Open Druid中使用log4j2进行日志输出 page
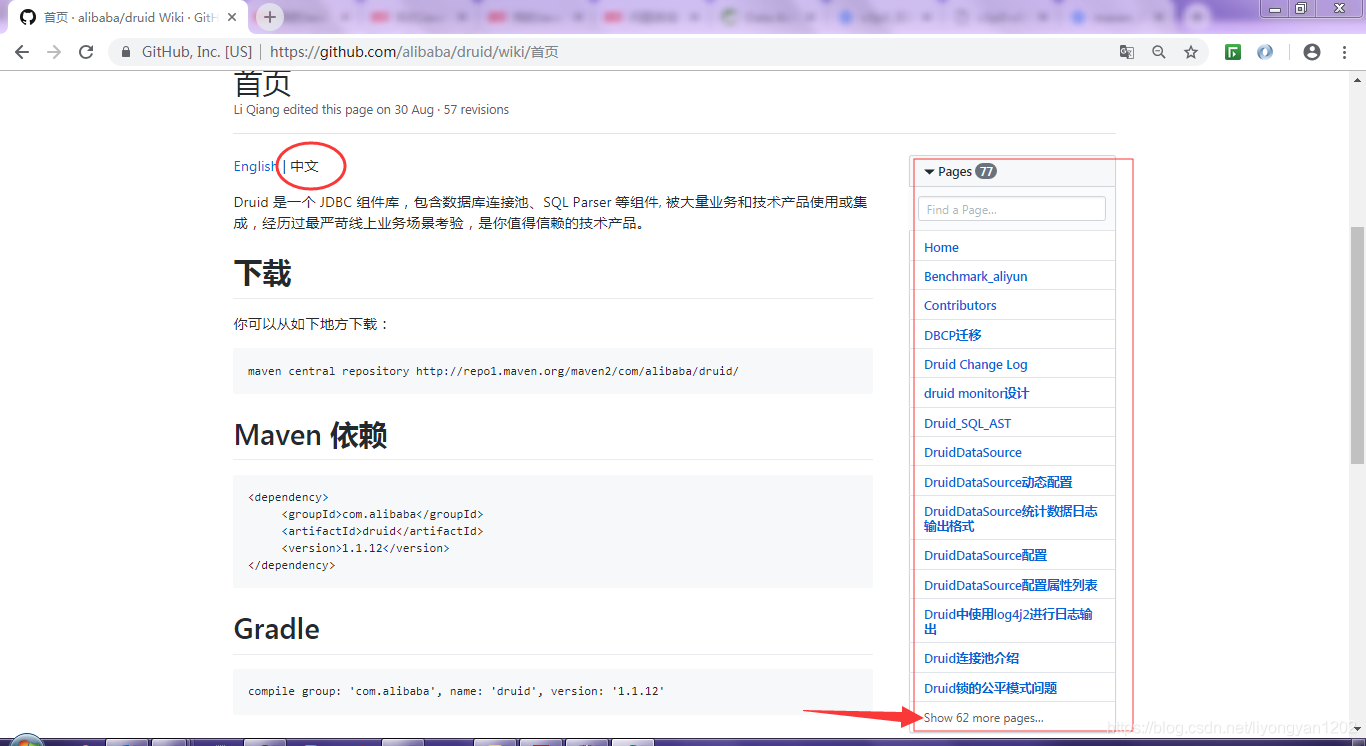 tap(1008, 621)
